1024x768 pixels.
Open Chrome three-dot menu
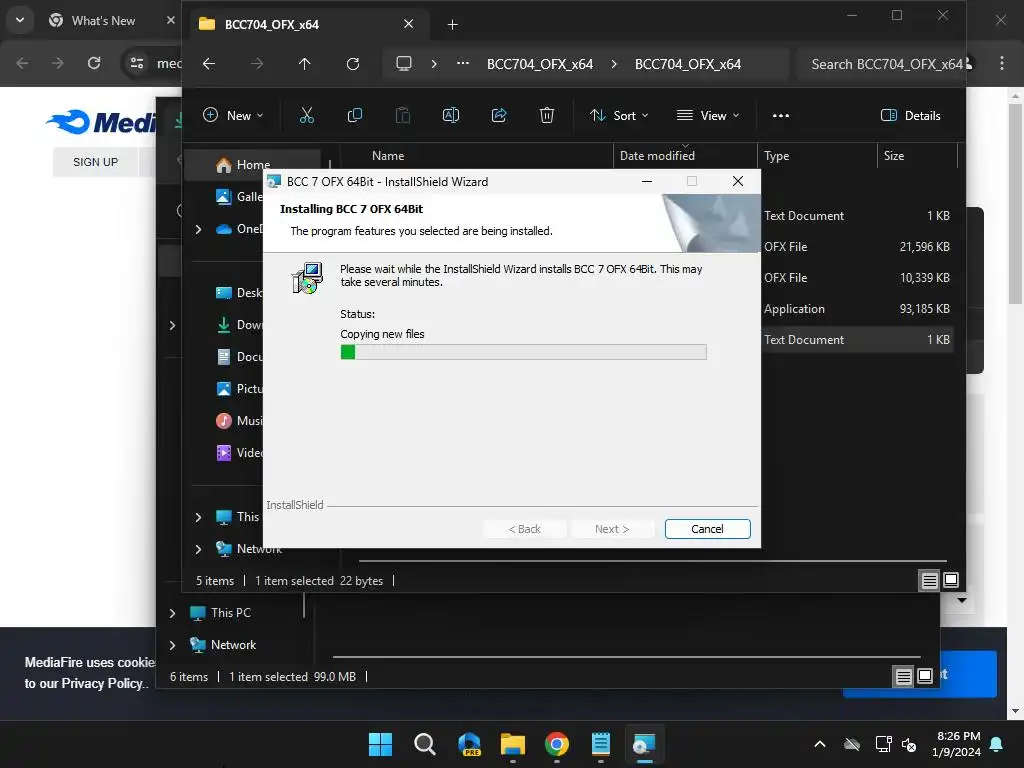coord(1002,63)
